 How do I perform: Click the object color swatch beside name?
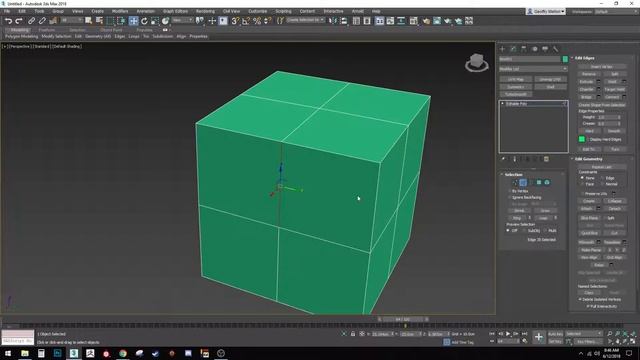(x=565, y=59)
